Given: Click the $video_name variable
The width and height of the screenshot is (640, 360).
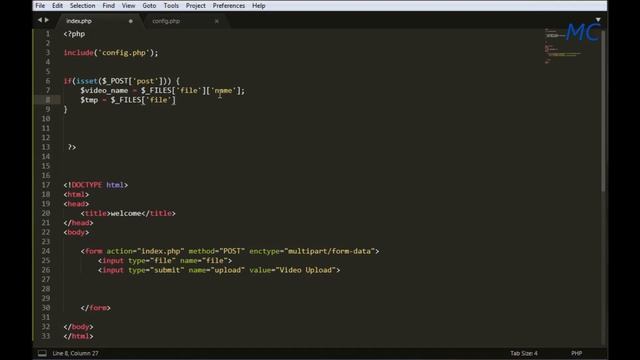Looking at the screenshot, I should point(104,91).
